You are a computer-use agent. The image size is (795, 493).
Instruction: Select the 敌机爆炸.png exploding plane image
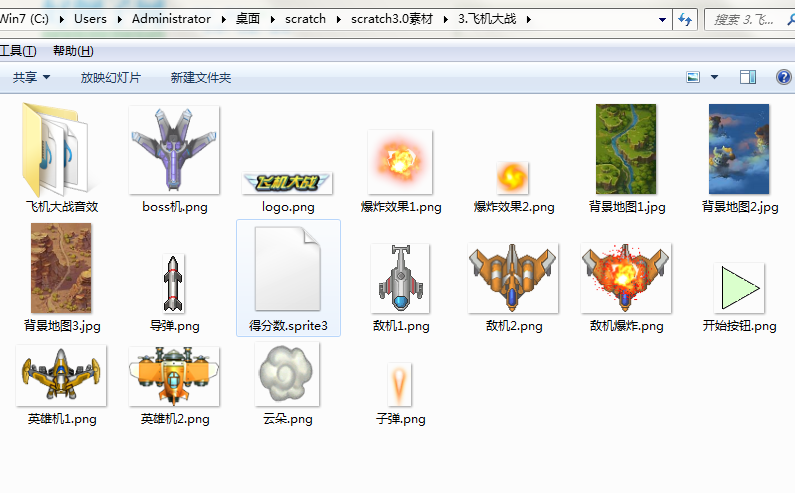626,278
